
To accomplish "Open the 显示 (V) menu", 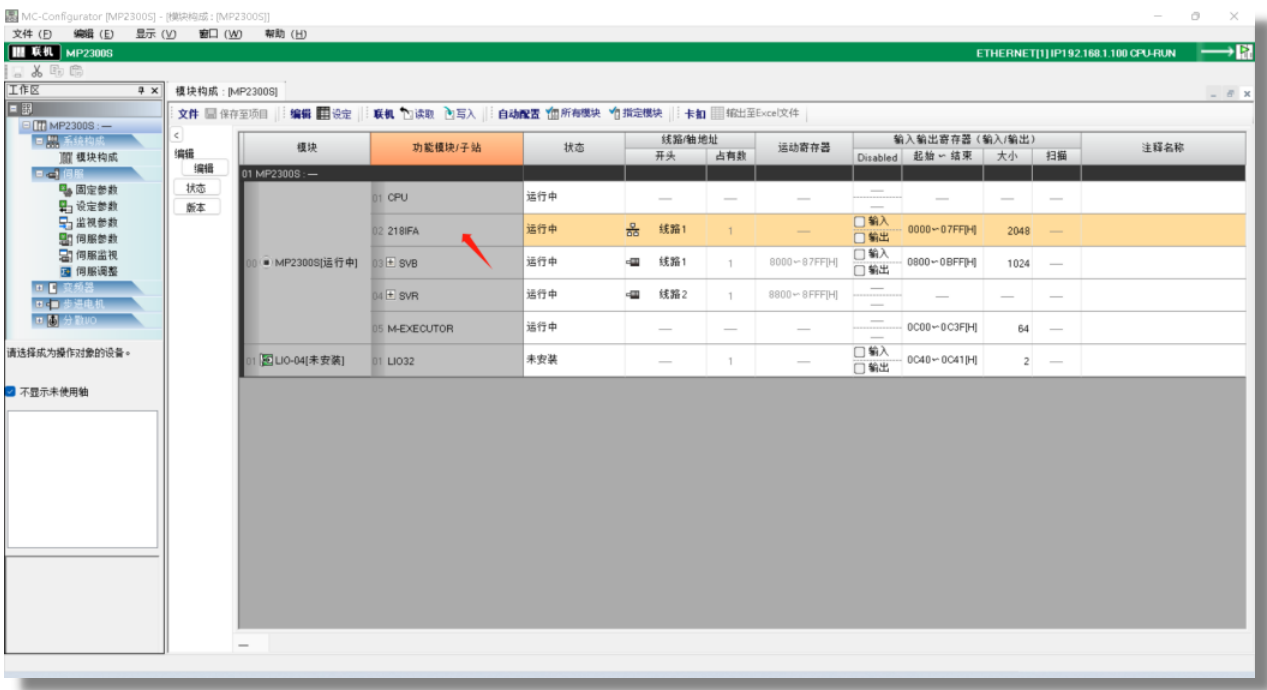I will point(155,33).
